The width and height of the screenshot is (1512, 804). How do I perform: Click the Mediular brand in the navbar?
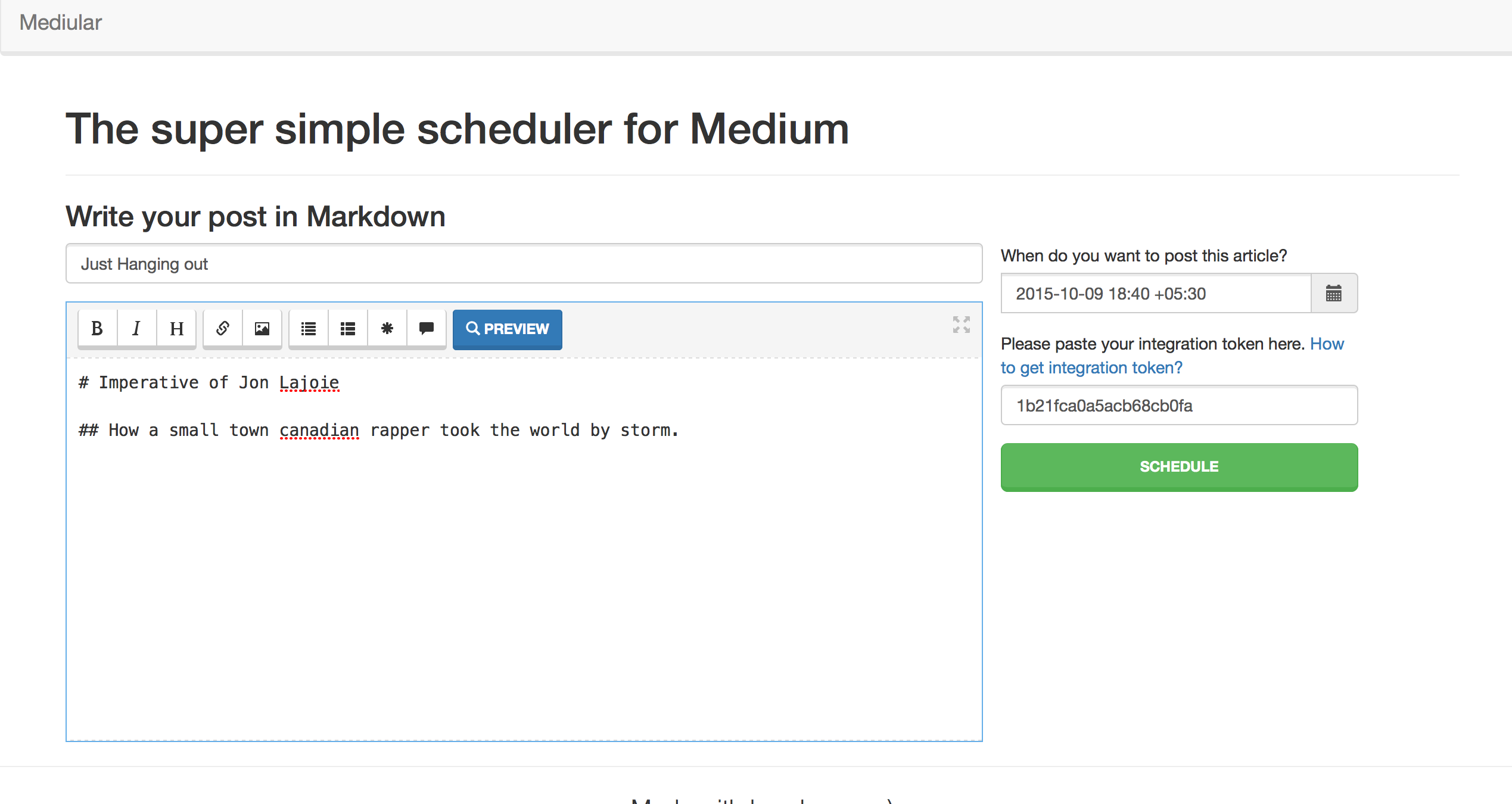click(x=60, y=23)
